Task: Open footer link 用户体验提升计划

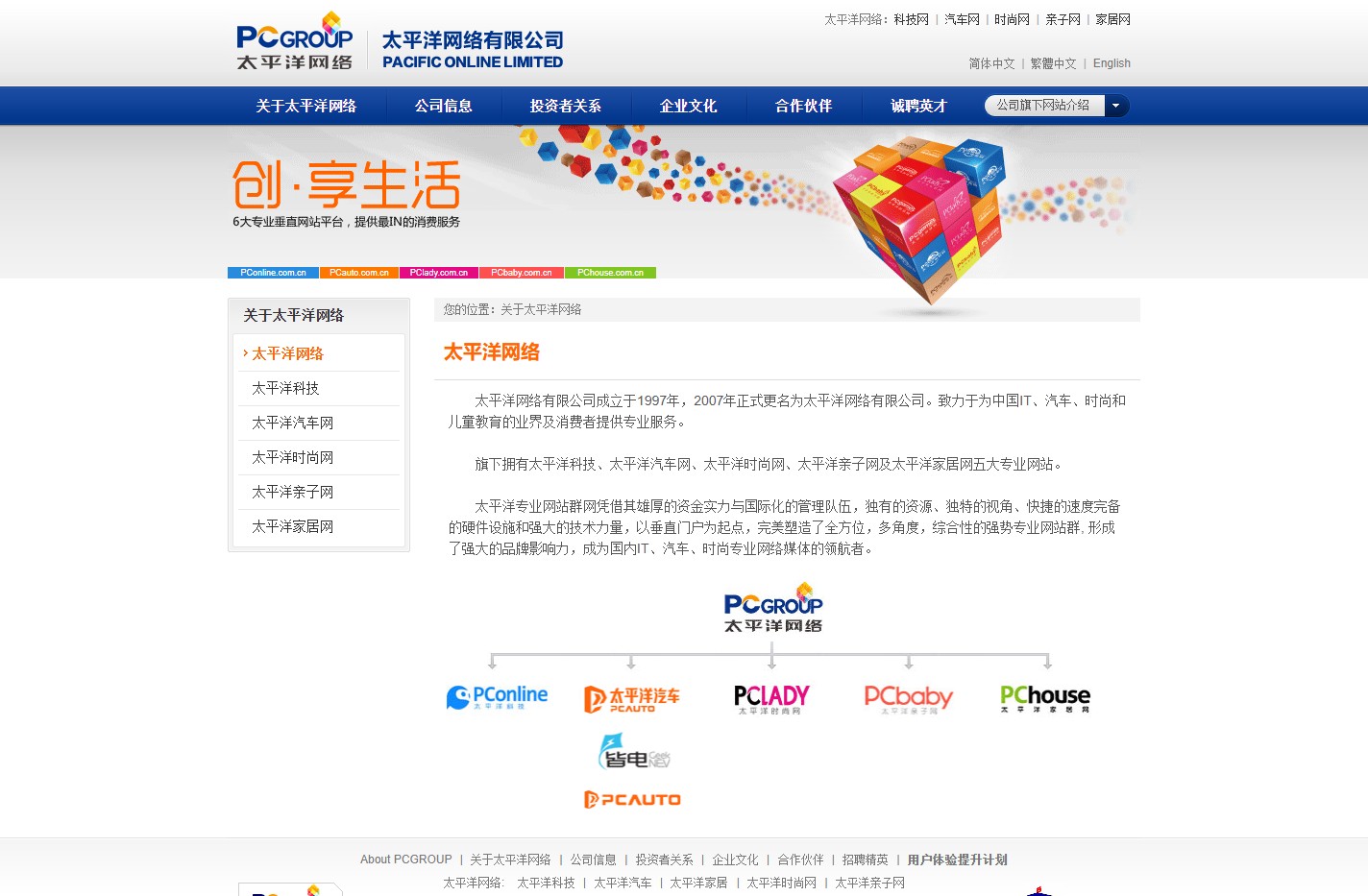Action: point(957,860)
